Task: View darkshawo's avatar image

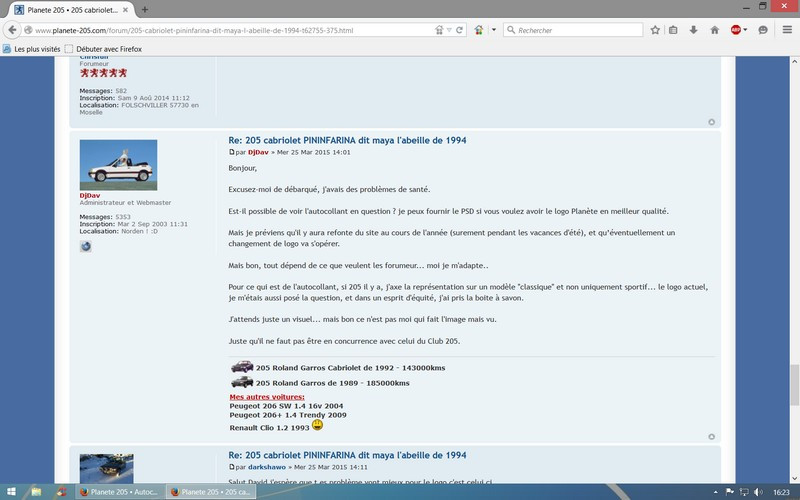Action: (x=107, y=468)
